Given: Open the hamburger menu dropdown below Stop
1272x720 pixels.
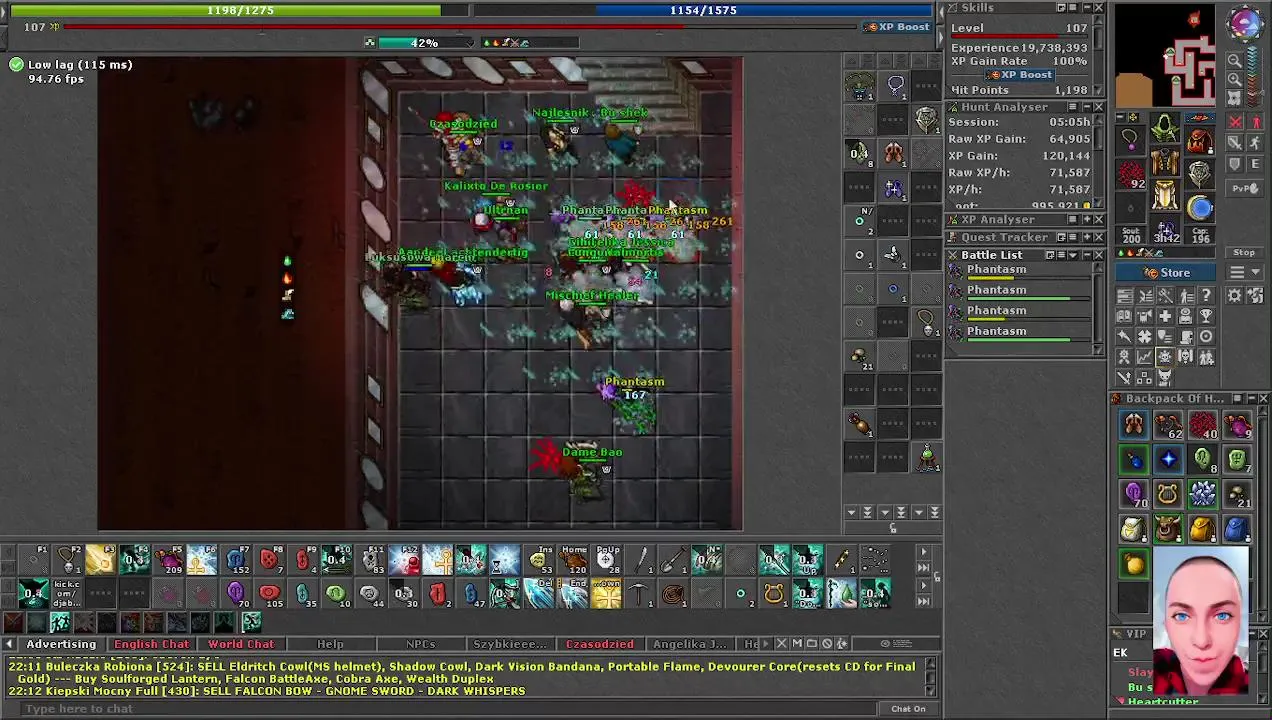Looking at the screenshot, I should pyautogui.click(x=1244, y=272).
